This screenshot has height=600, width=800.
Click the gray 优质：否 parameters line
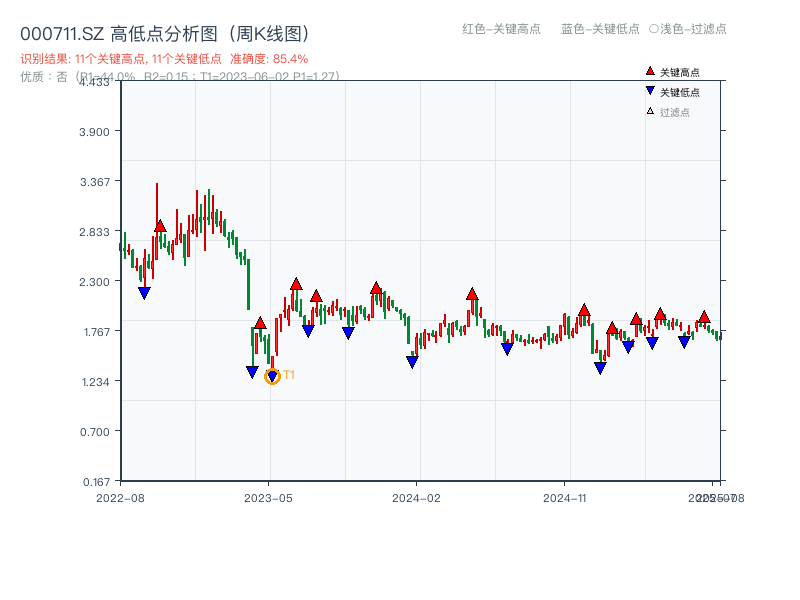click(x=180, y=77)
